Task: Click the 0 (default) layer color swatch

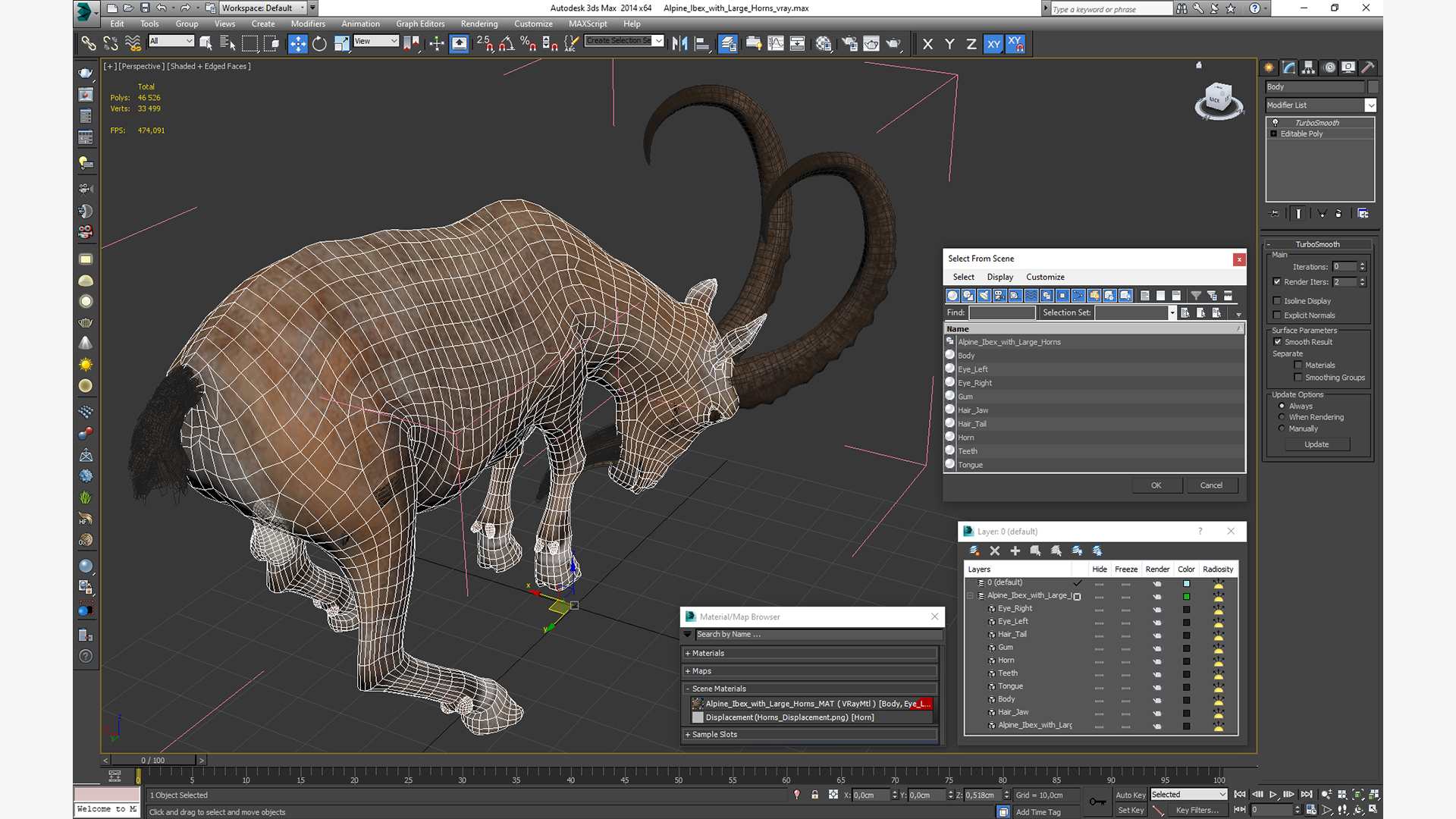Action: (x=1186, y=583)
